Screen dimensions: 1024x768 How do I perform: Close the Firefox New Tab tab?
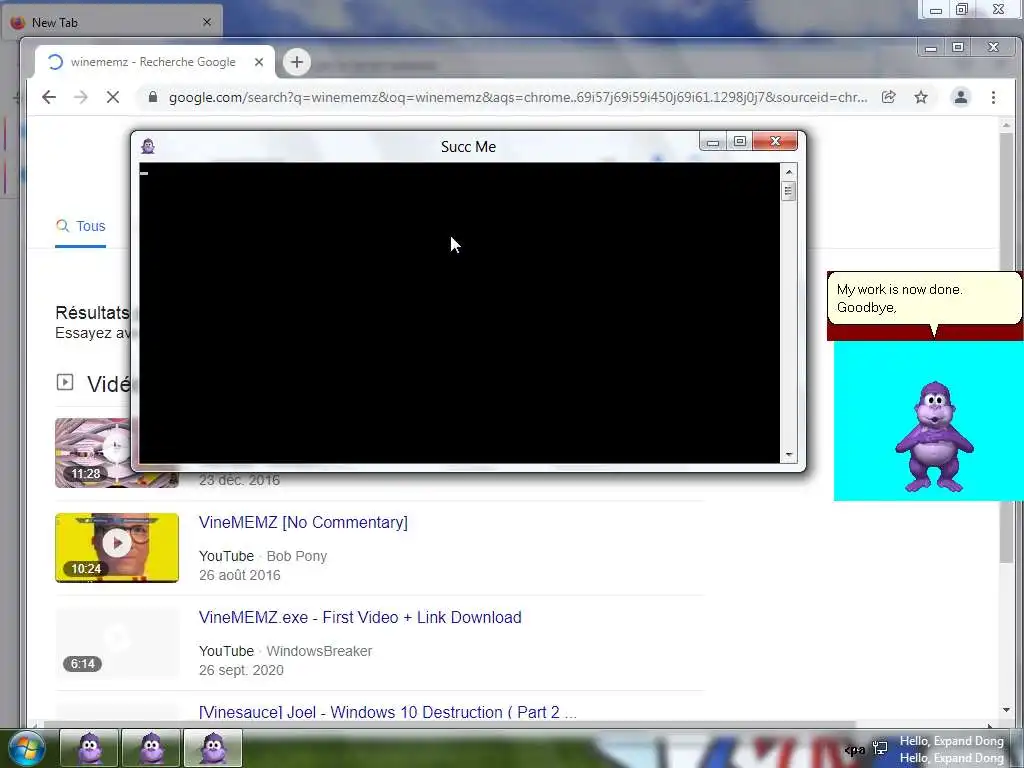click(207, 22)
